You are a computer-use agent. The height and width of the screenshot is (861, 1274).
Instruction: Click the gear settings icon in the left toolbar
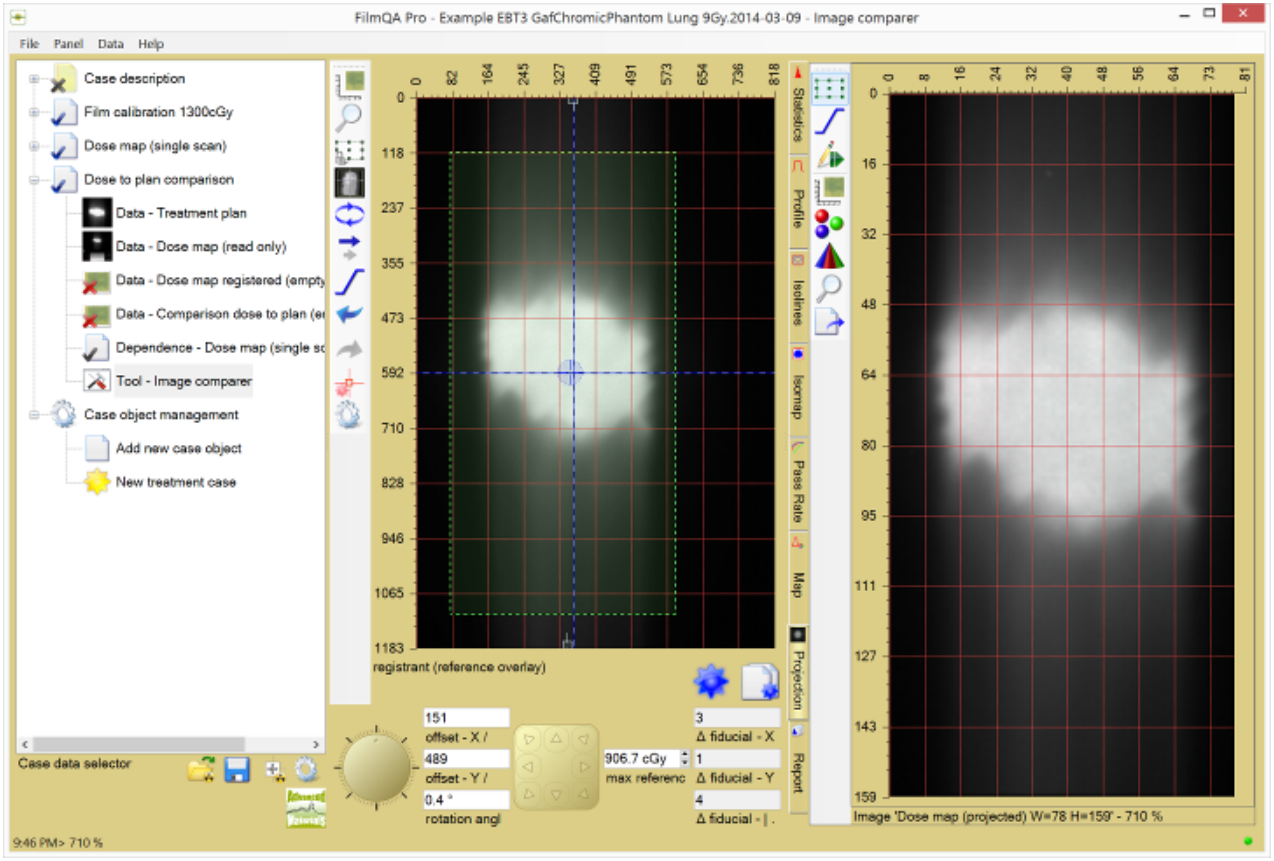click(x=349, y=414)
